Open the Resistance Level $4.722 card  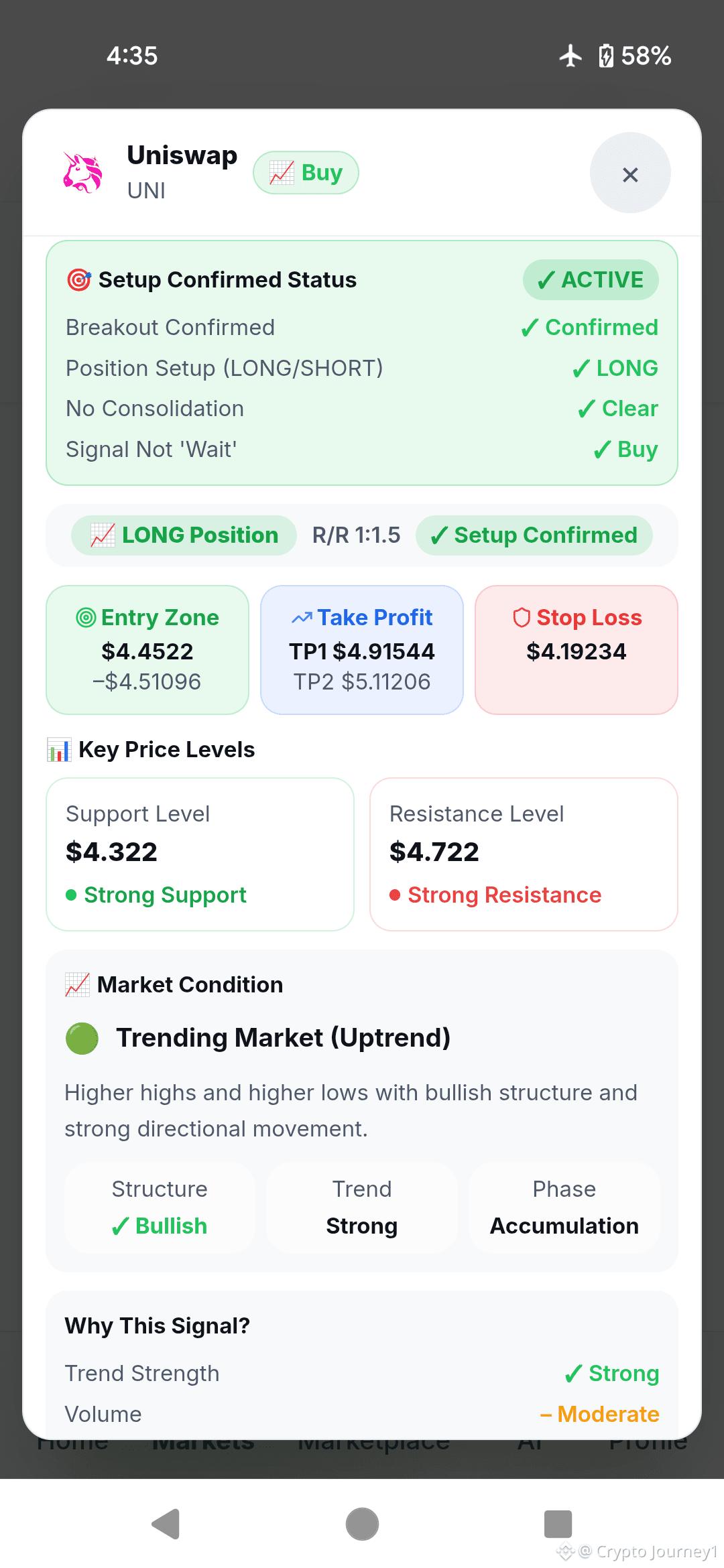click(524, 854)
